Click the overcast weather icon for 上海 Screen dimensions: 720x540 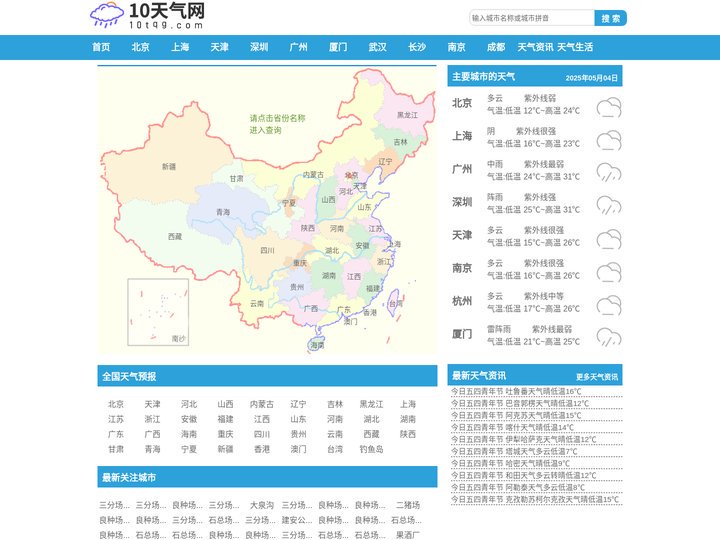609,141
